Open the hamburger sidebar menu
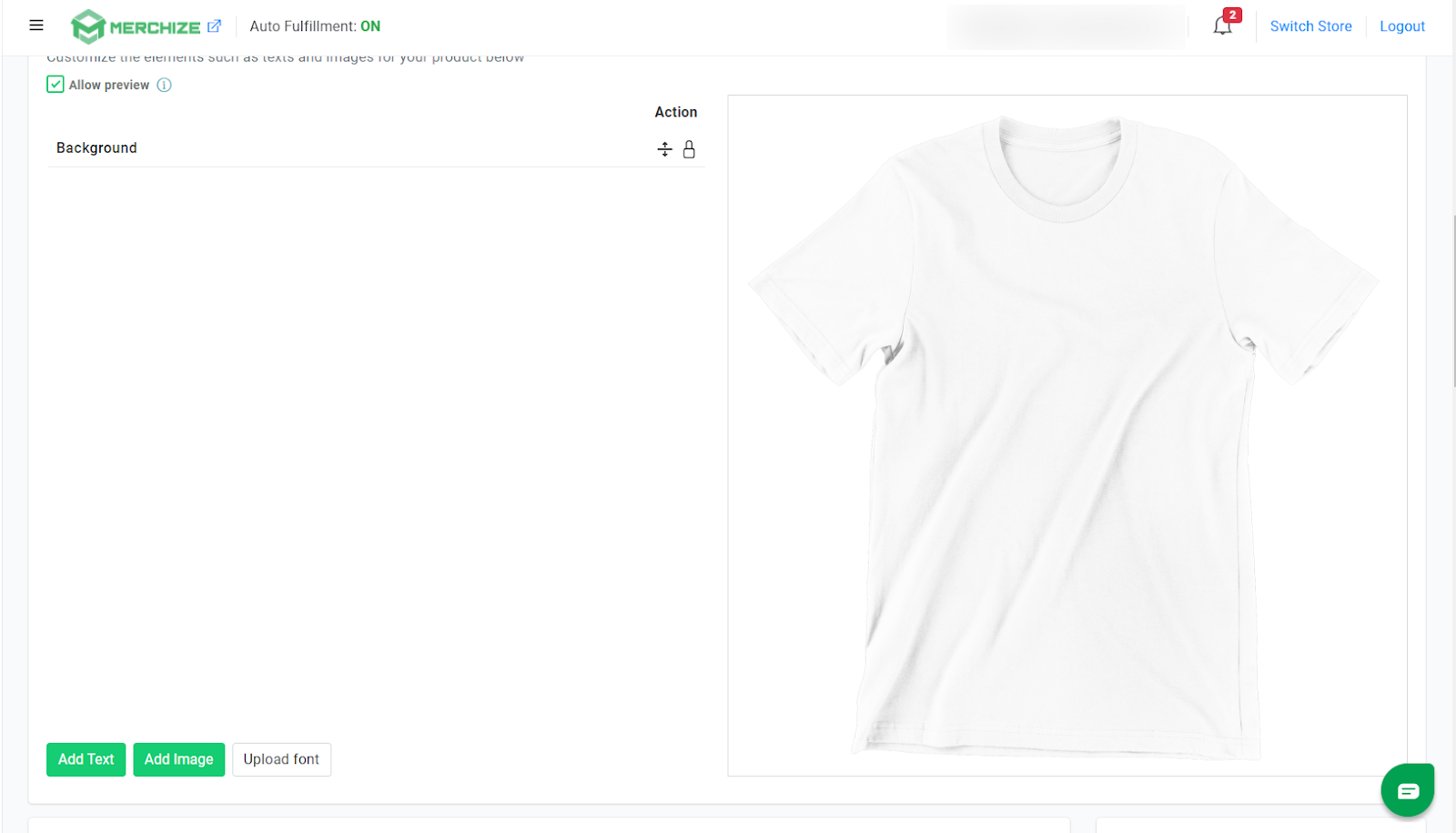Image resolution: width=1456 pixels, height=833 pixels. (x=36, y=25)
